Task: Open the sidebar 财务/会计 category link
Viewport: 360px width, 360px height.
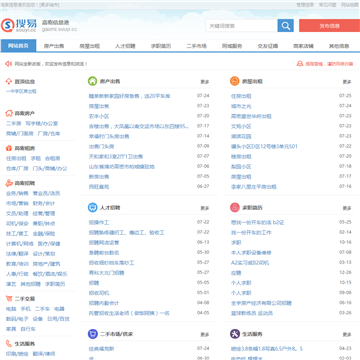Action: click(x=44, y=203)
